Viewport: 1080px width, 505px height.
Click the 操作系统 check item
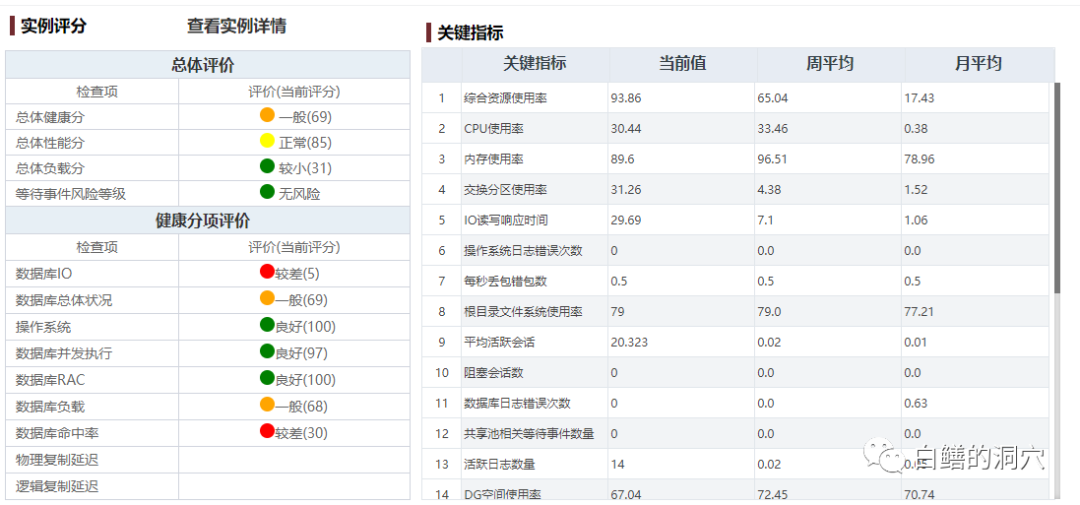tap(43, 327)
